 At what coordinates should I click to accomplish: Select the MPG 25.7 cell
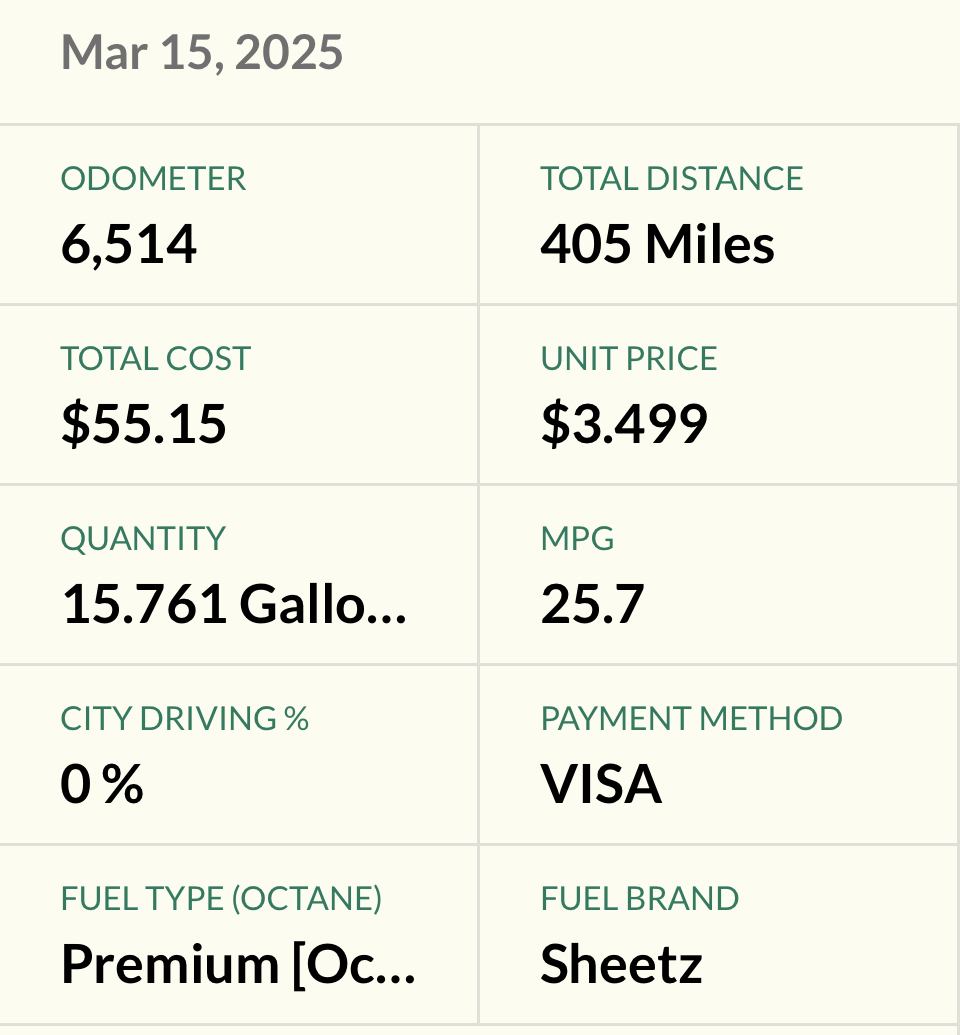tap(719, 575)
